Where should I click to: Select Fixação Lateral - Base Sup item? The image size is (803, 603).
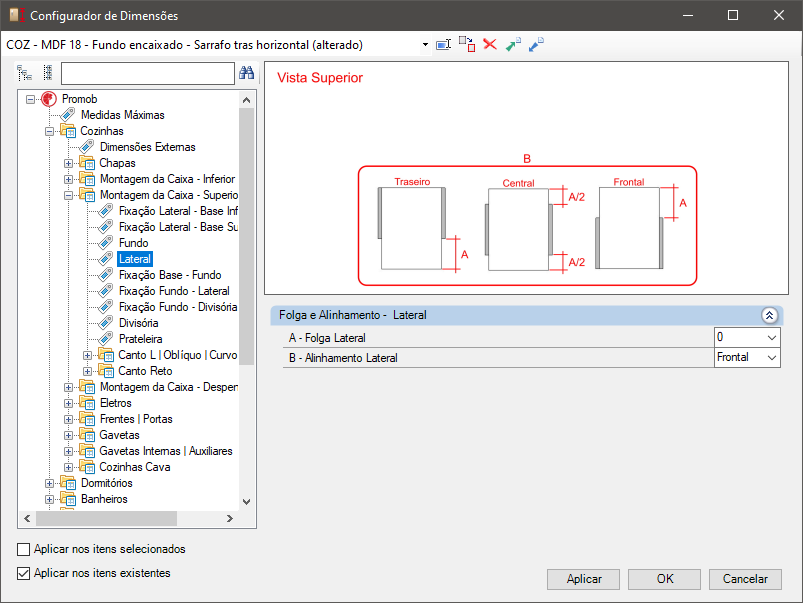tap(178, 227)
